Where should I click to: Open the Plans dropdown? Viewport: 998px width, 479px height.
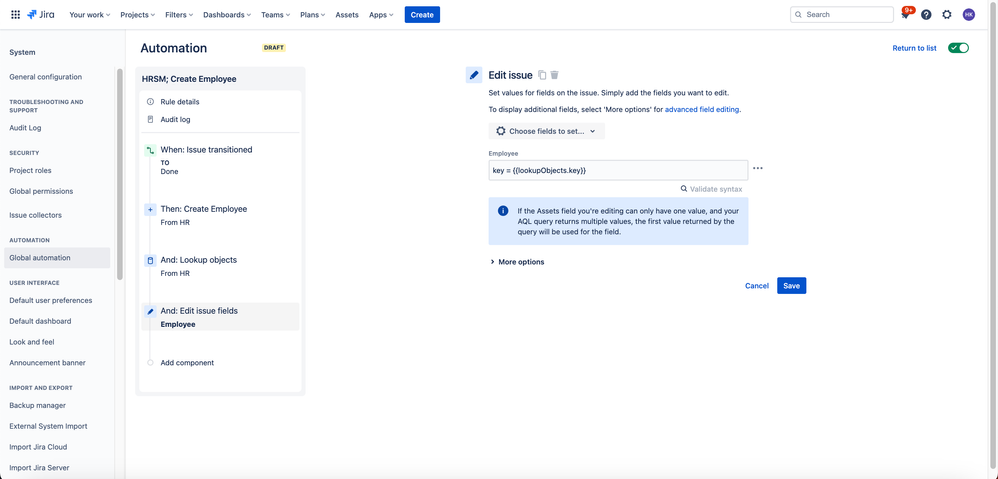(x=313, y=15)
